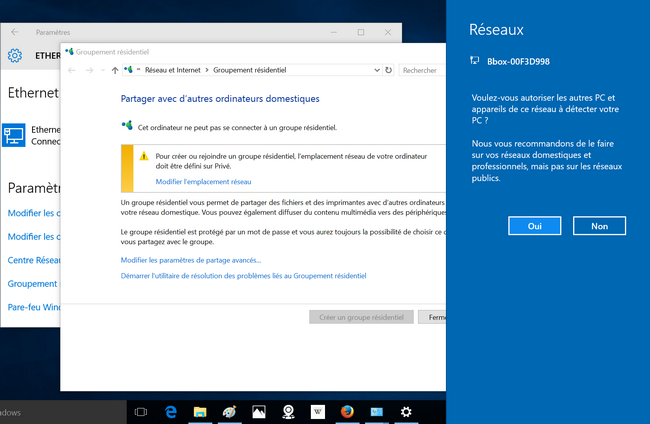The height and width of the screenshot is (424, 650).
Task: Expand the address bar history dropdown
Action: click(377, 70)
